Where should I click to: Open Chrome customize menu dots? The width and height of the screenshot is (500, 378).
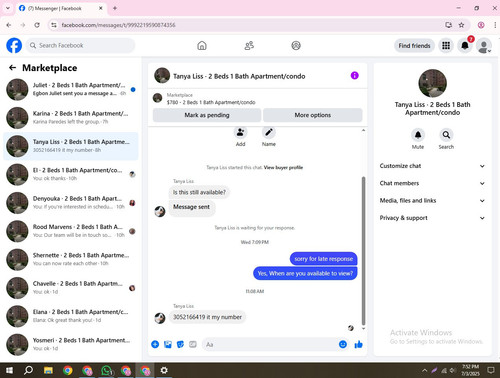(495, 25)
